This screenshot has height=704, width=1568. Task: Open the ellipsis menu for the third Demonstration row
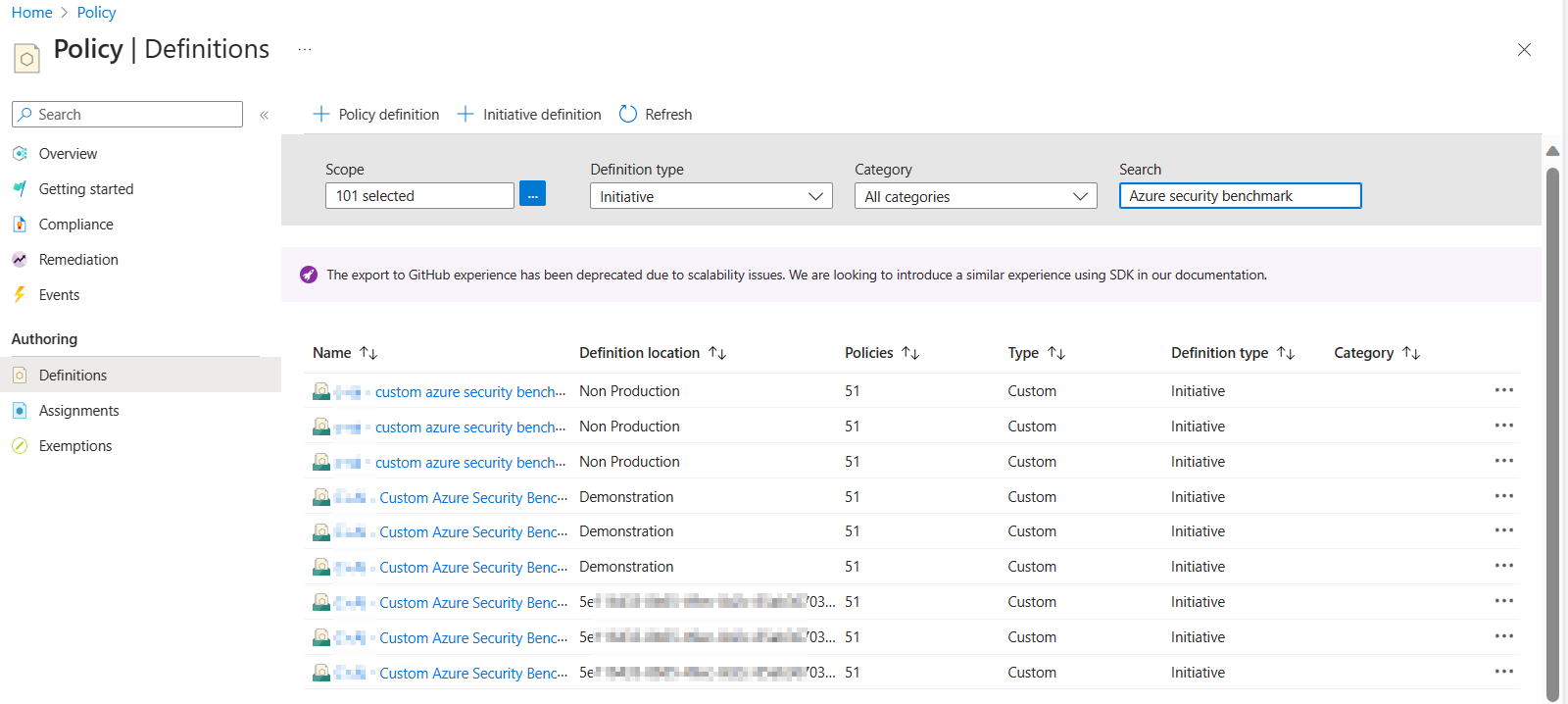pyautogui.click(x=1504, y=566)
